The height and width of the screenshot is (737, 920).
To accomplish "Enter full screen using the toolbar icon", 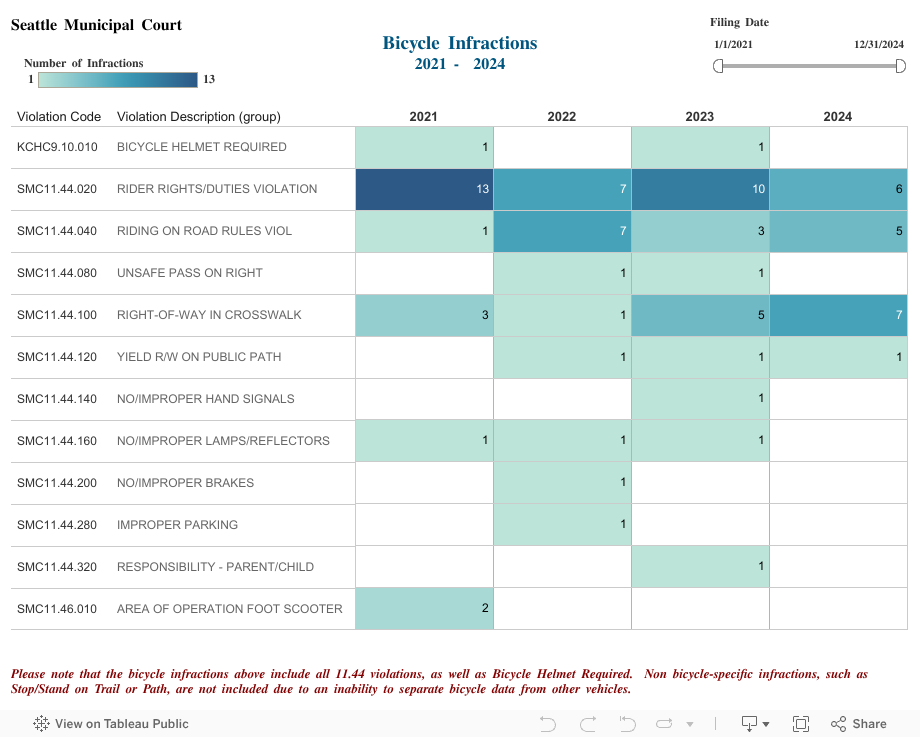I will point(800,722).
